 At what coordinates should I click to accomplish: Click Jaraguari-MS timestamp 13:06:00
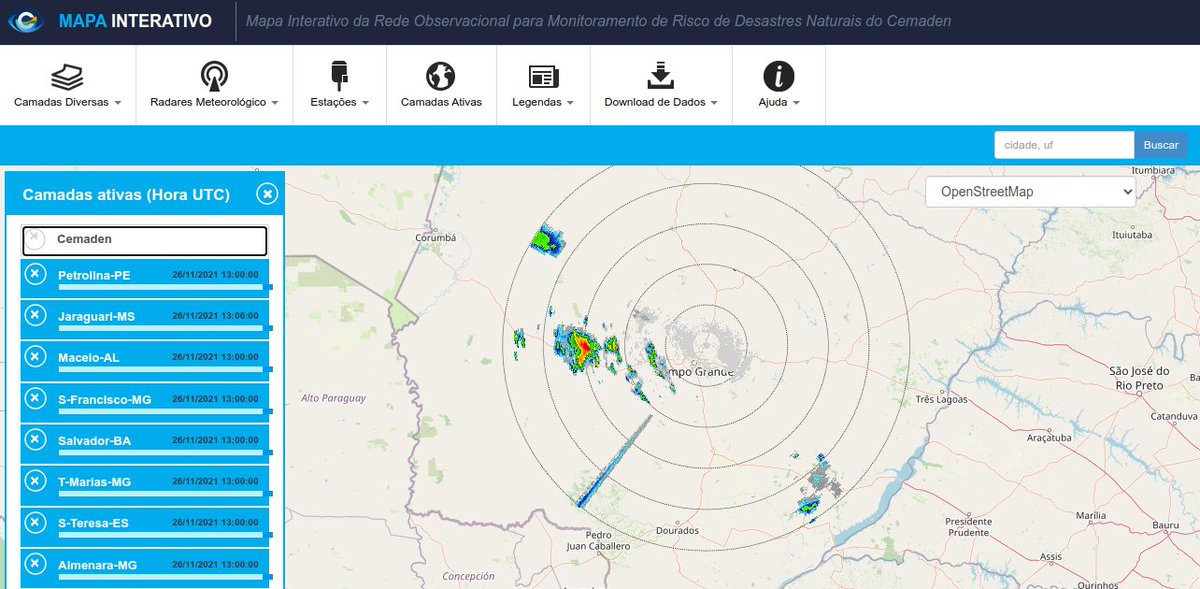coord(215,315)
